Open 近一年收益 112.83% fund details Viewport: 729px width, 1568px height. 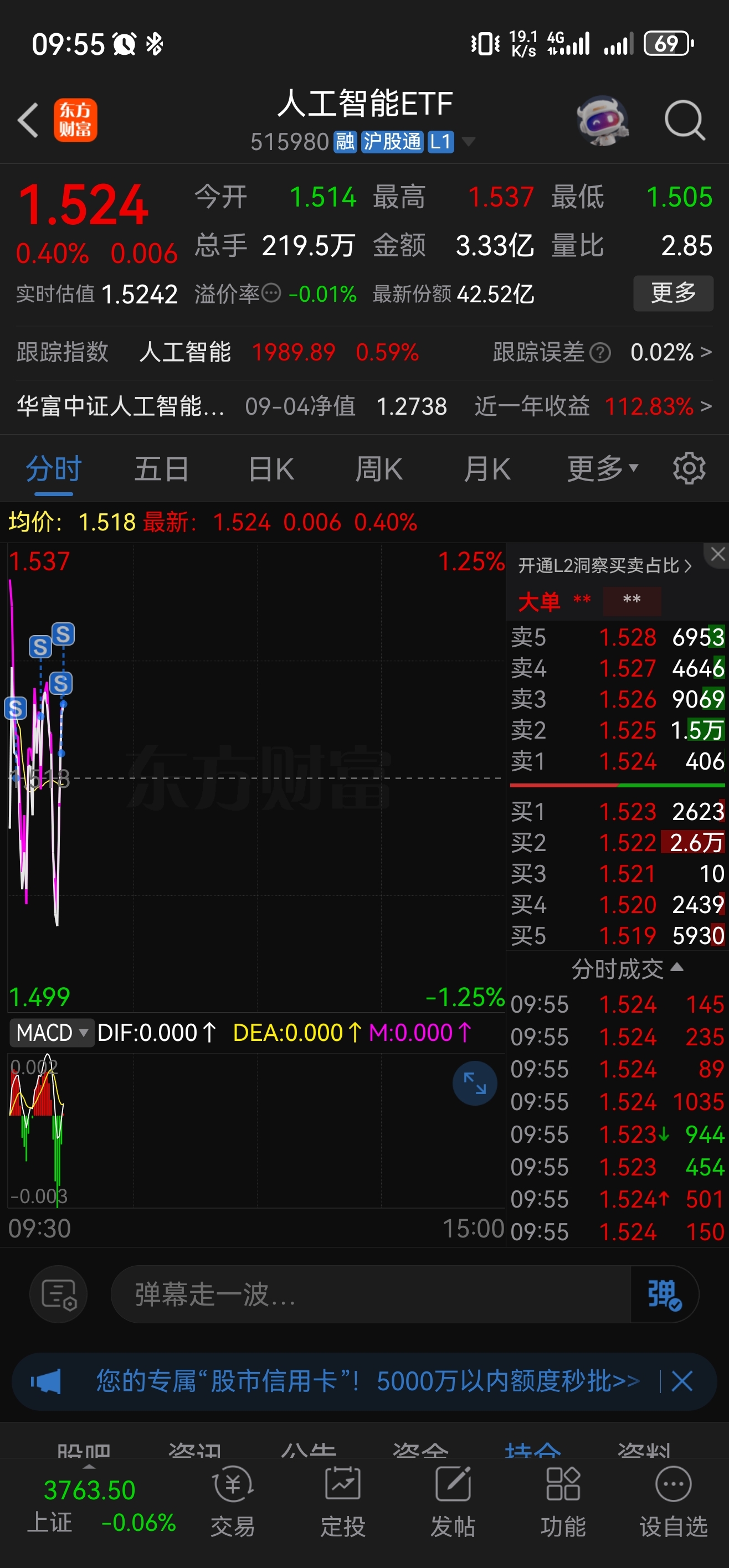pyautogui.click(x=593, y=406)
